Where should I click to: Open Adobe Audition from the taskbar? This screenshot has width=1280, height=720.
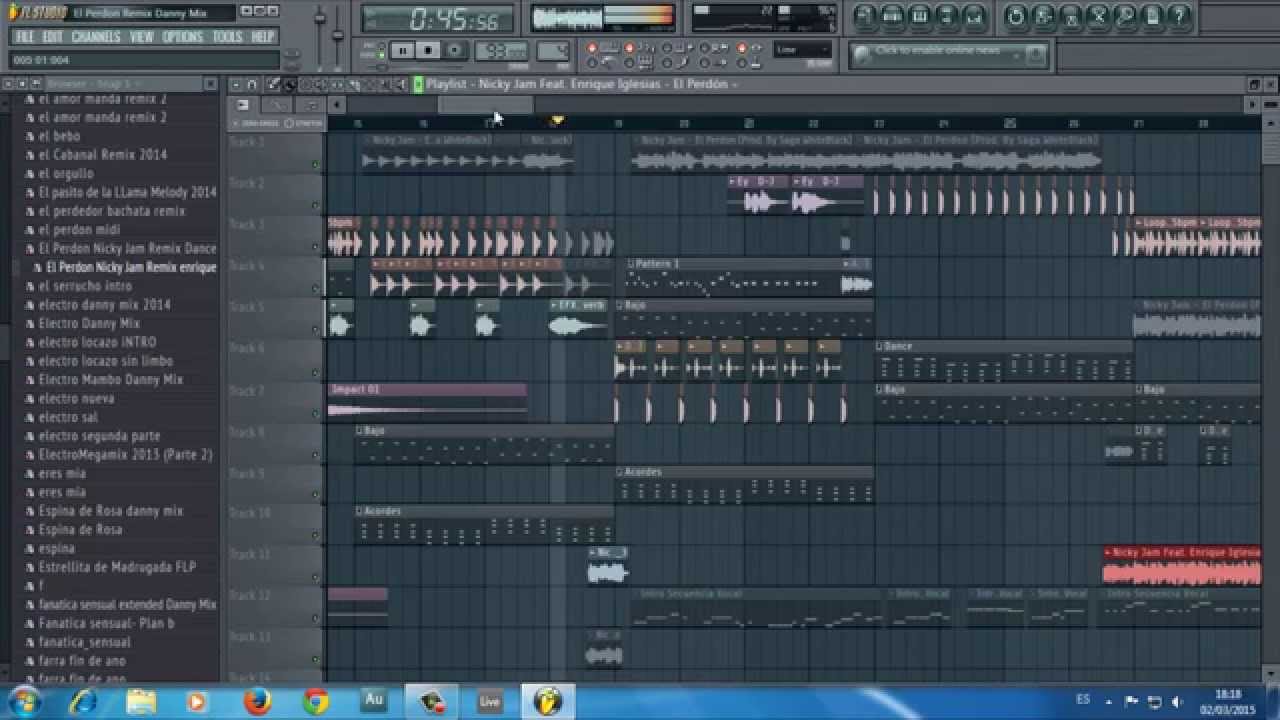(374, 701)
